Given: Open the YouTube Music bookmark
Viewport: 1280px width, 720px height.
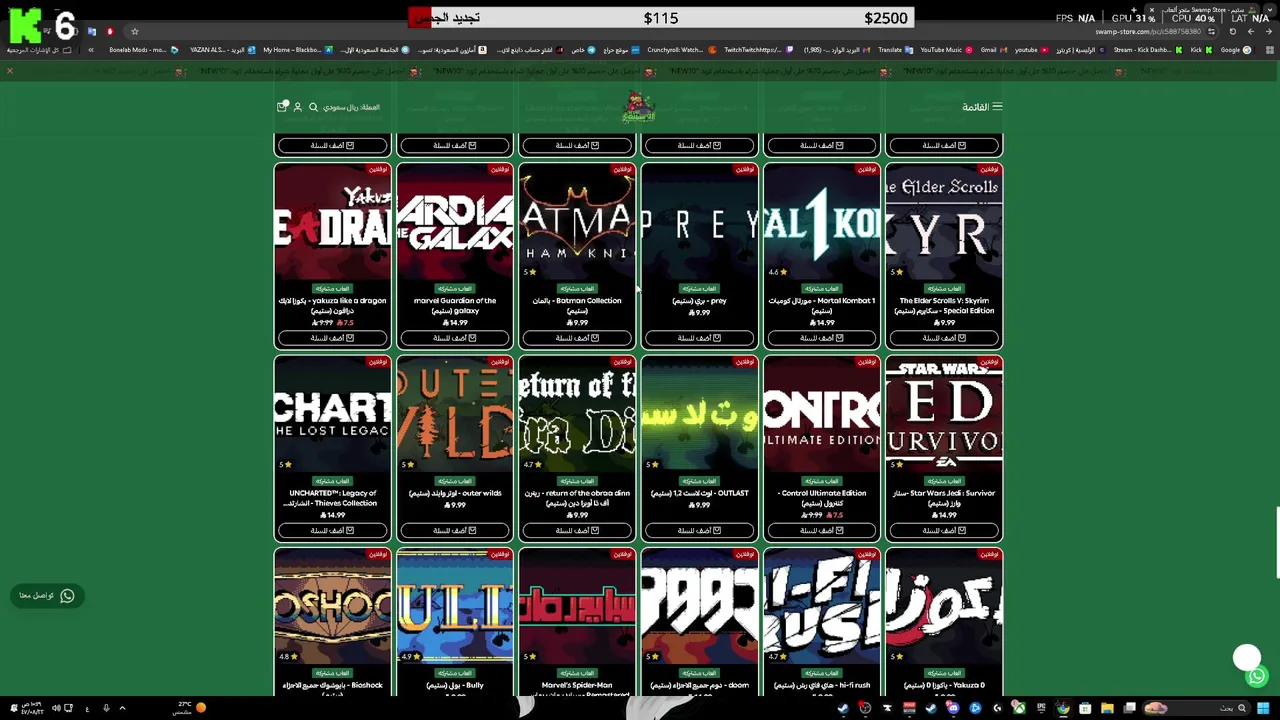Looking at the screenshot, I should pyautogui.click(x=946, y=50).
